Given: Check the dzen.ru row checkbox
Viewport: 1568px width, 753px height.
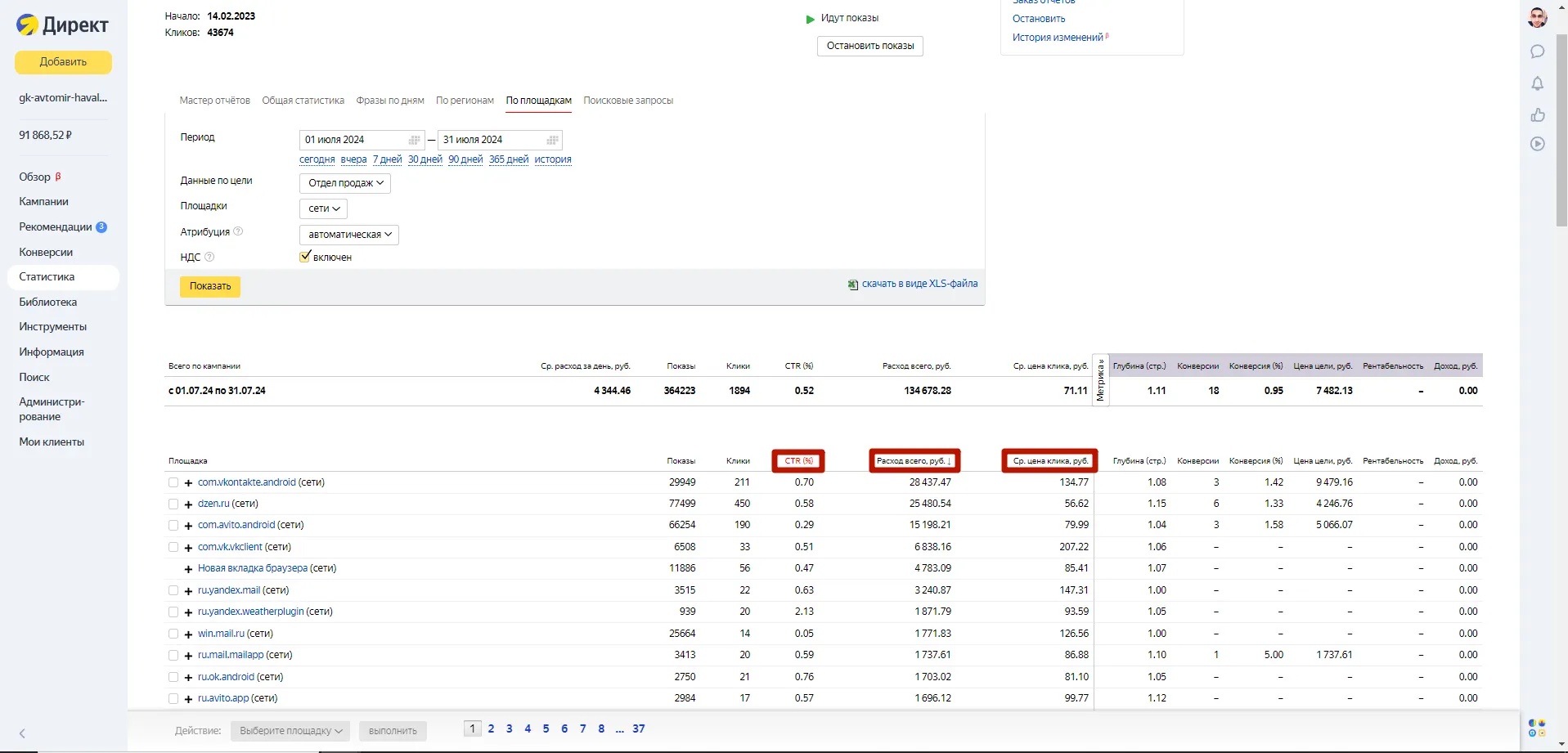Looking at the screenshot, I should click(173, 504).
